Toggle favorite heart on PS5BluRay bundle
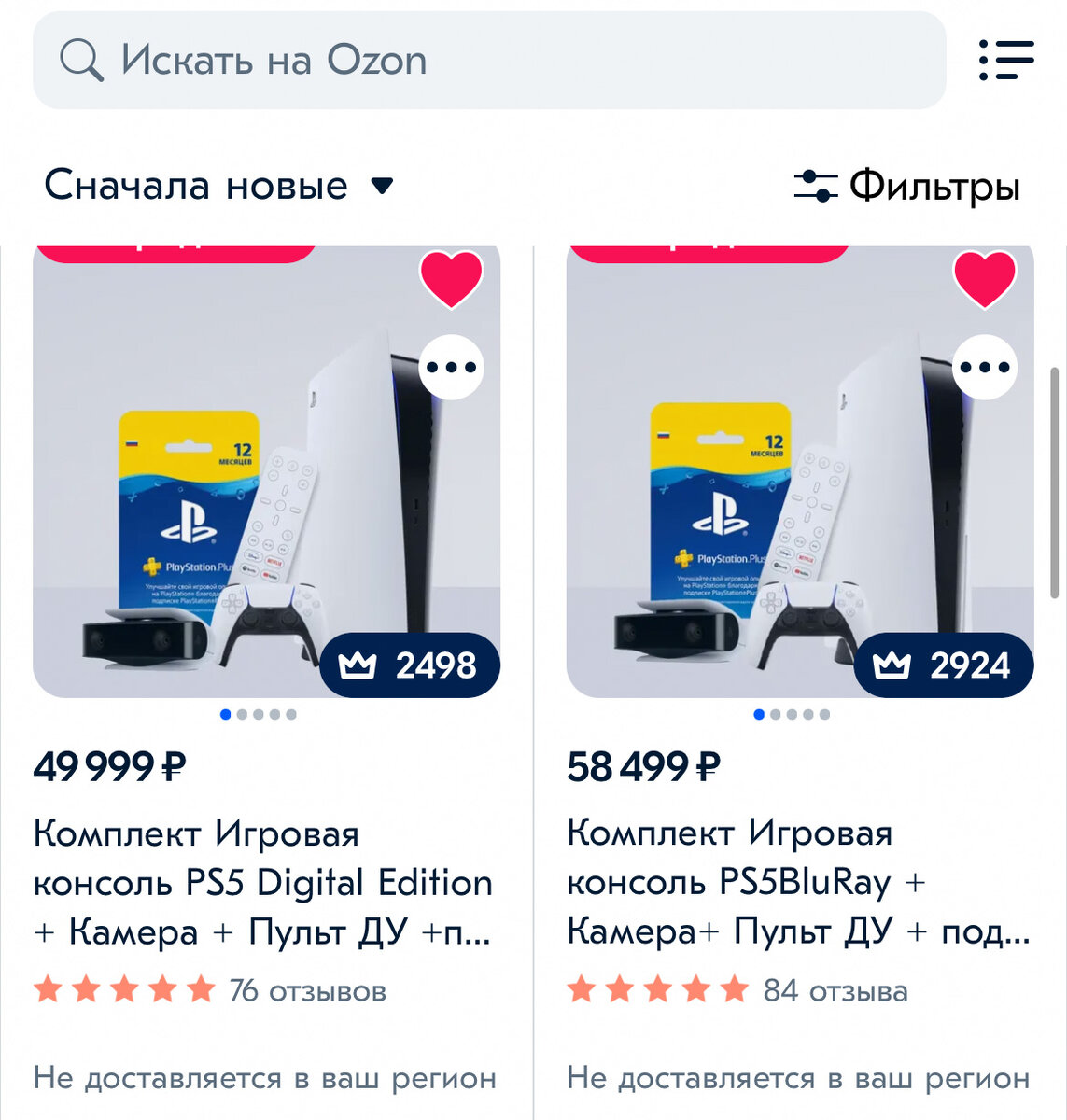Viewport: 1067px width, 1120px height. pyautogui.click(x=985, y=279)
